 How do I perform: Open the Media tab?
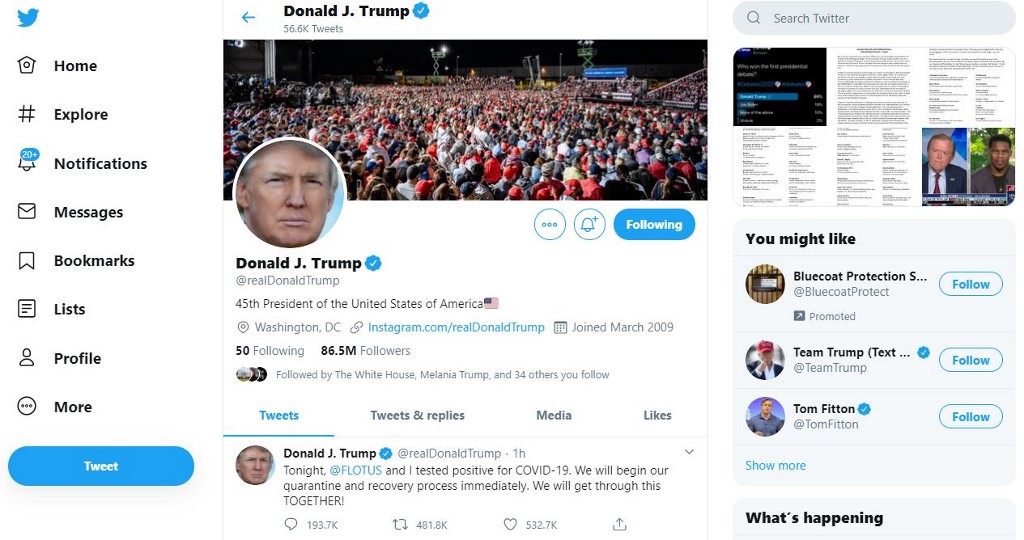[554, 415]
